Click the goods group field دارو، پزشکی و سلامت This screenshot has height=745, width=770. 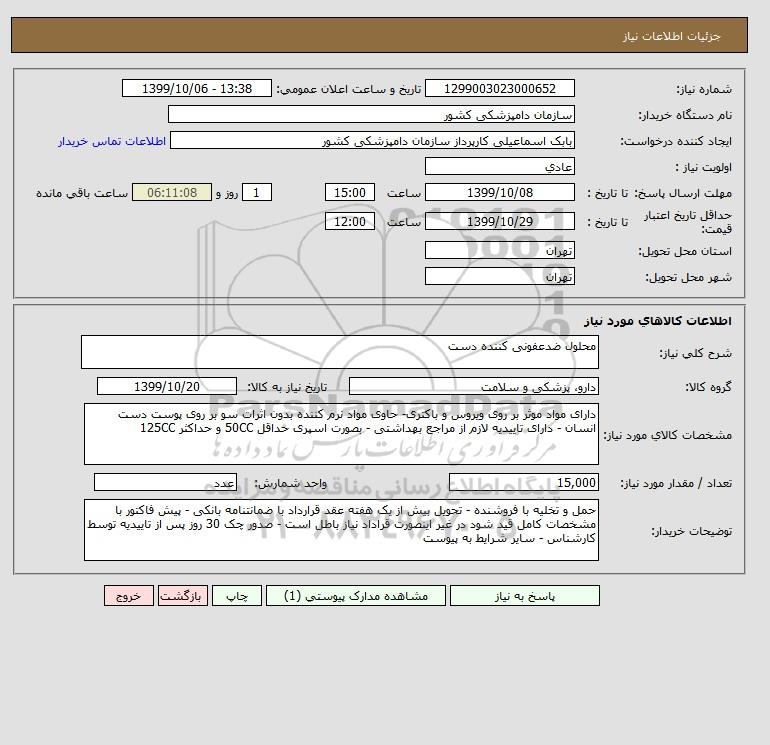(473, 386)
